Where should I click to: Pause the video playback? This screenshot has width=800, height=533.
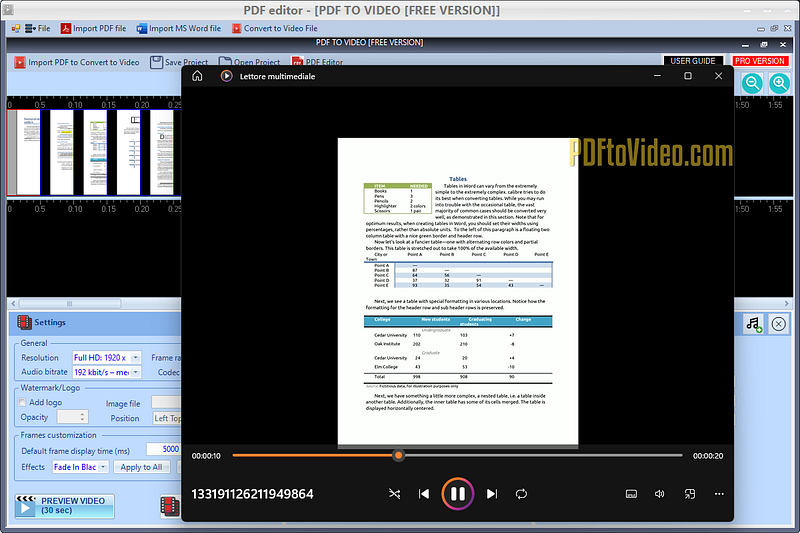tap(458, 494)
